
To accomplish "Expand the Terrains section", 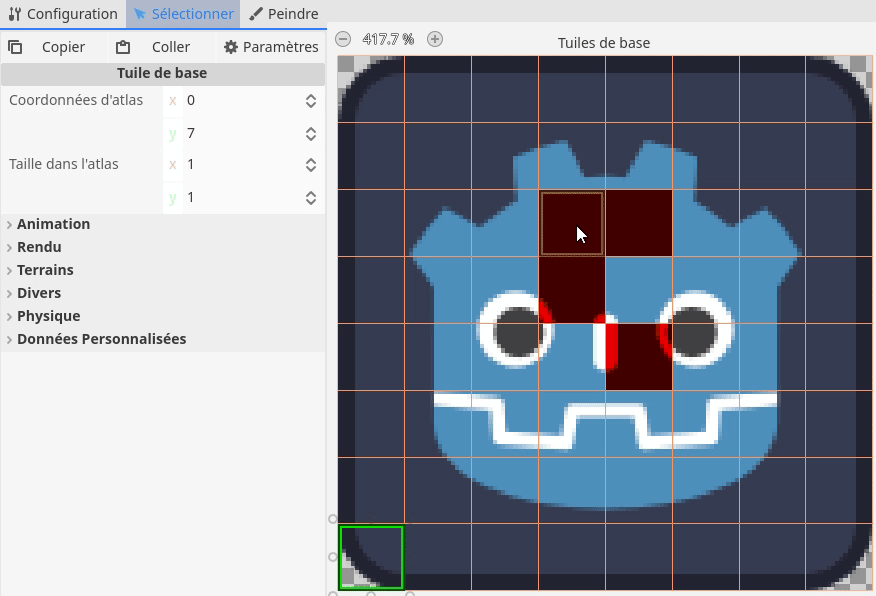I will click(163, 270).
